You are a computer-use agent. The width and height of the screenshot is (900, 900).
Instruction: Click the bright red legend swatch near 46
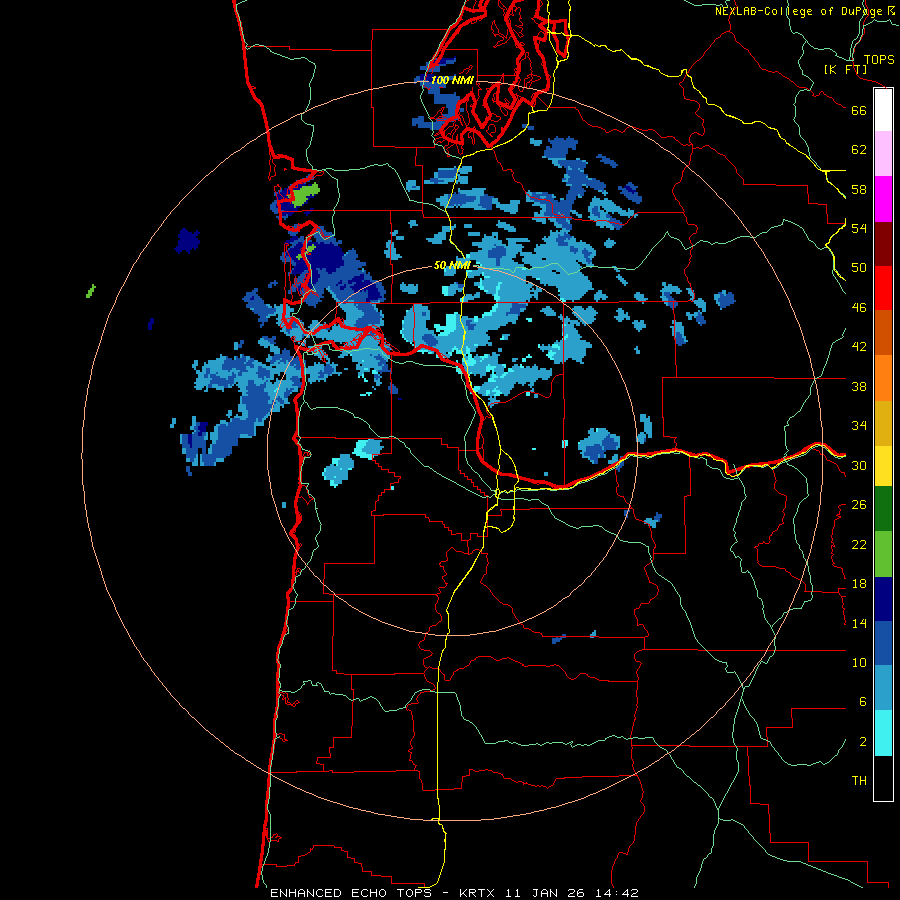tap(883, 288)
